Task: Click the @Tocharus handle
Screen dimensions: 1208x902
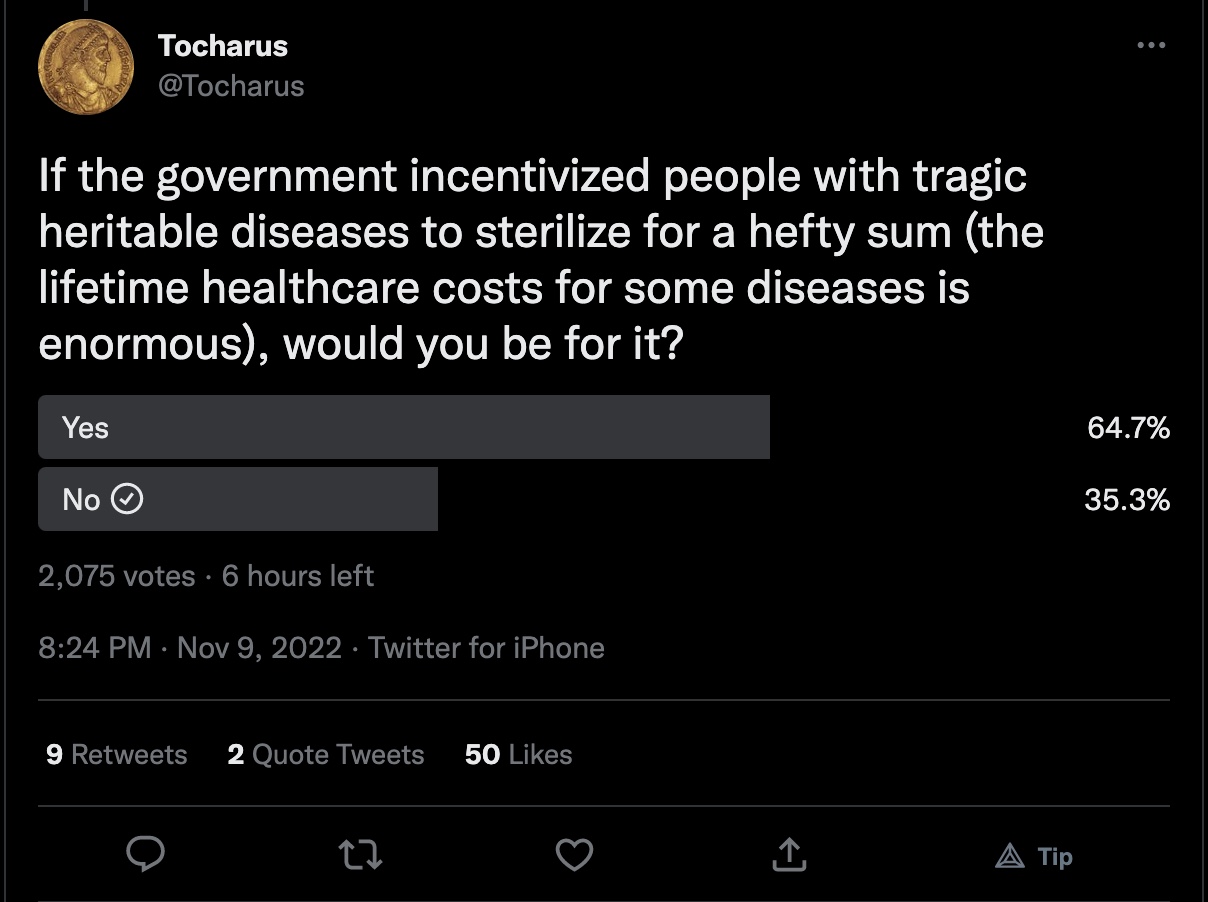Action: (230, 86)
